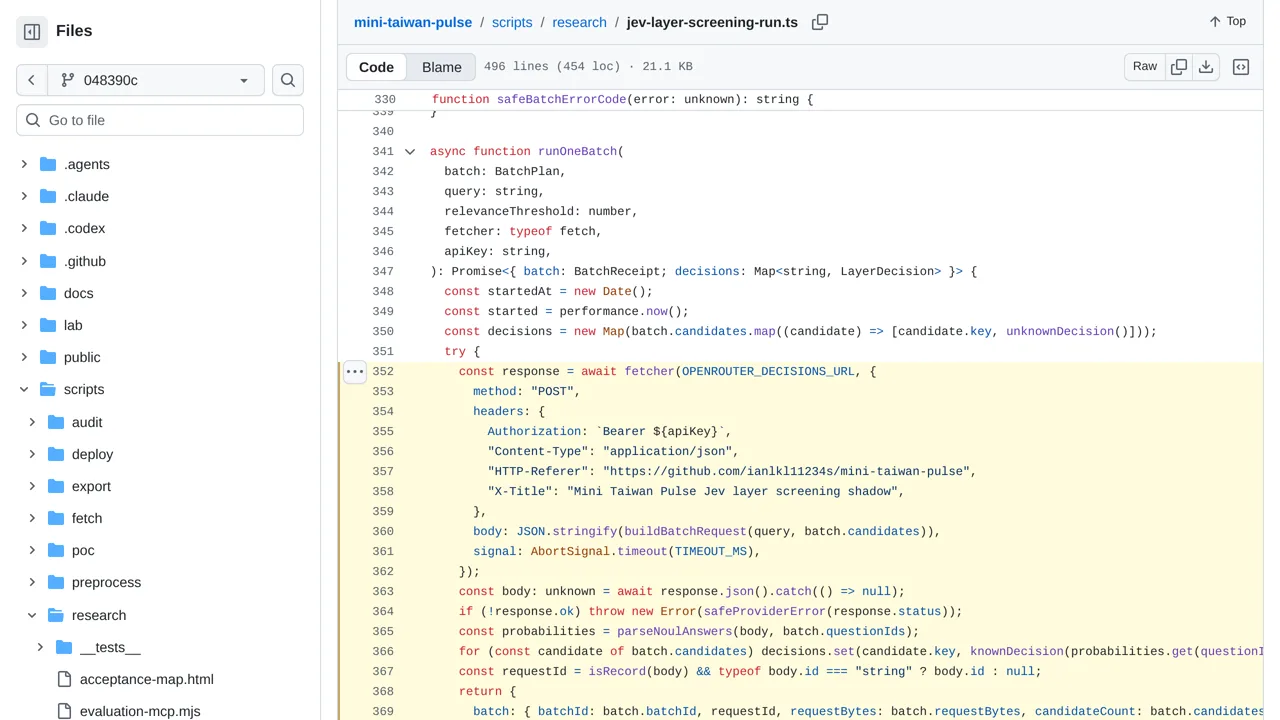The height and width of the screenshot is (720, 1280).
Task: Collapse the runOneBatch function at line 341
Action: (x=410, y=152)
